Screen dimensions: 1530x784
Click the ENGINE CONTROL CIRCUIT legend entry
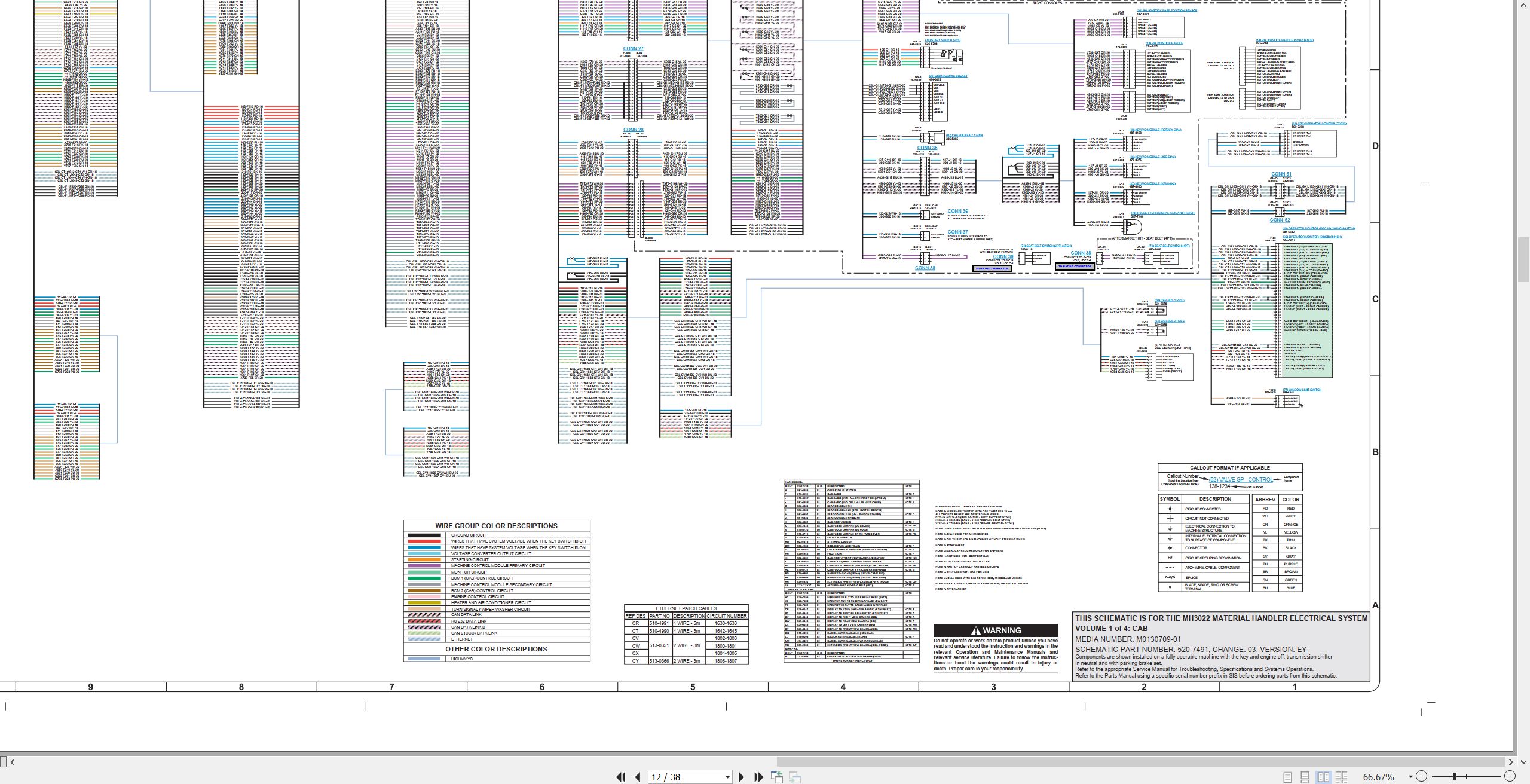tap(478, 596)
